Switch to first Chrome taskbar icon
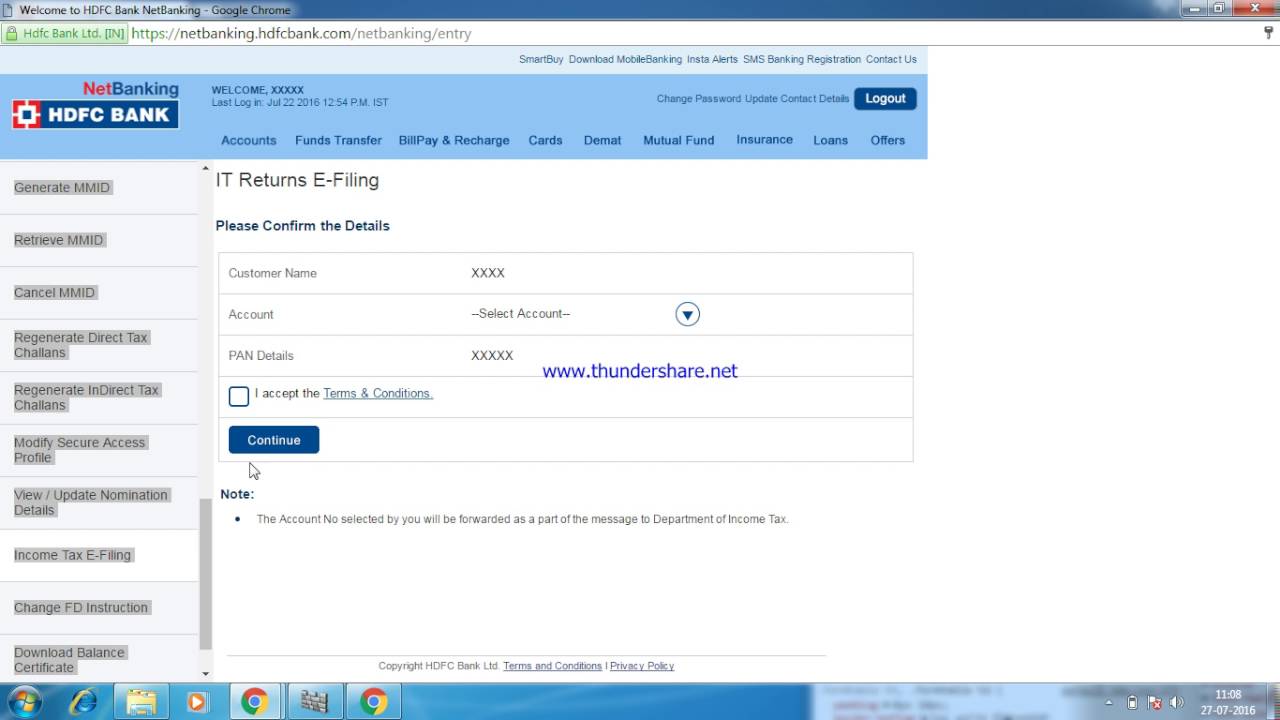 254,702
